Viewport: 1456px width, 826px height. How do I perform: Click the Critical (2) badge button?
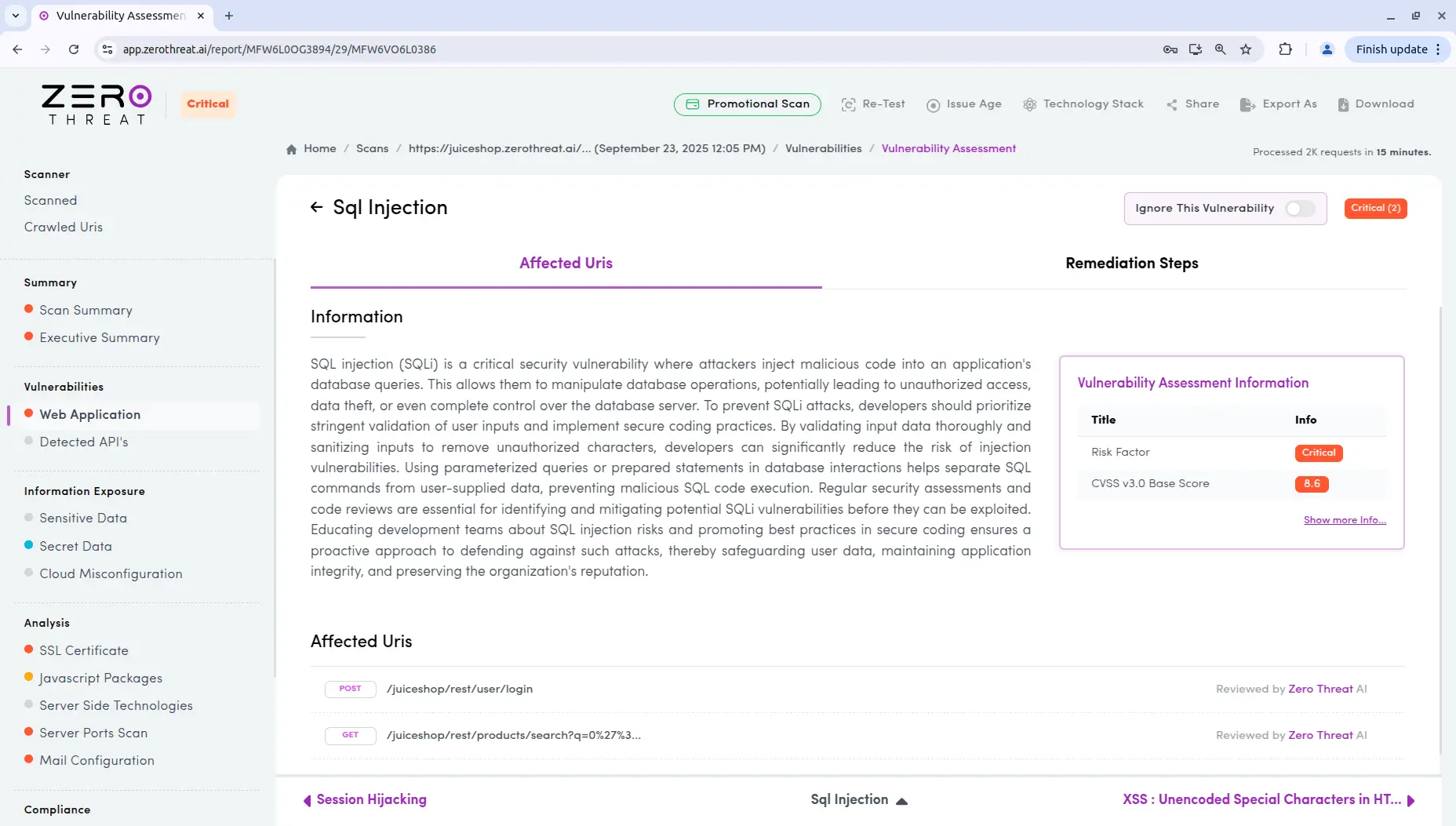coord(1376,209)
